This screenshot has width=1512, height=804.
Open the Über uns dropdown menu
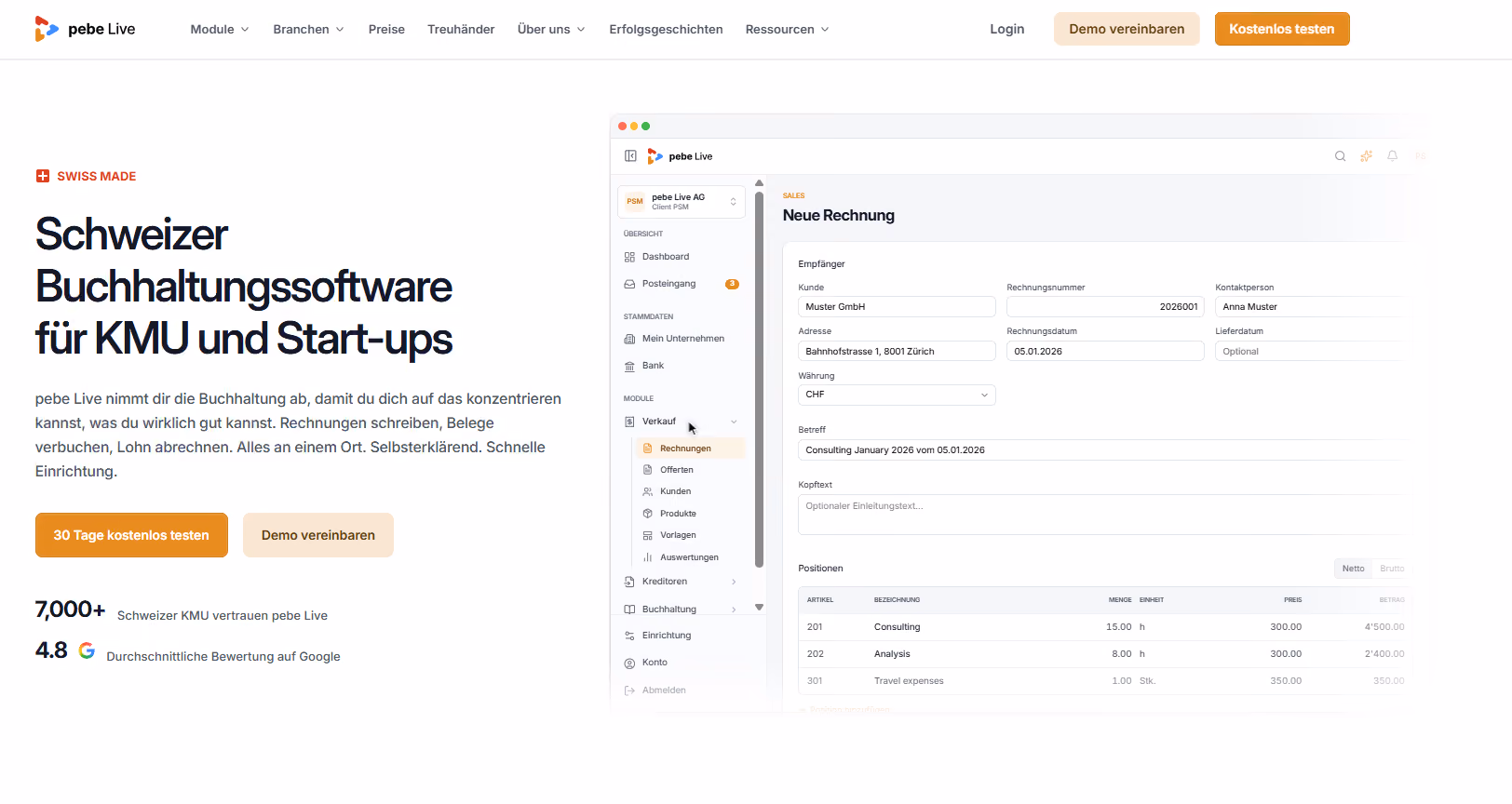551,29
